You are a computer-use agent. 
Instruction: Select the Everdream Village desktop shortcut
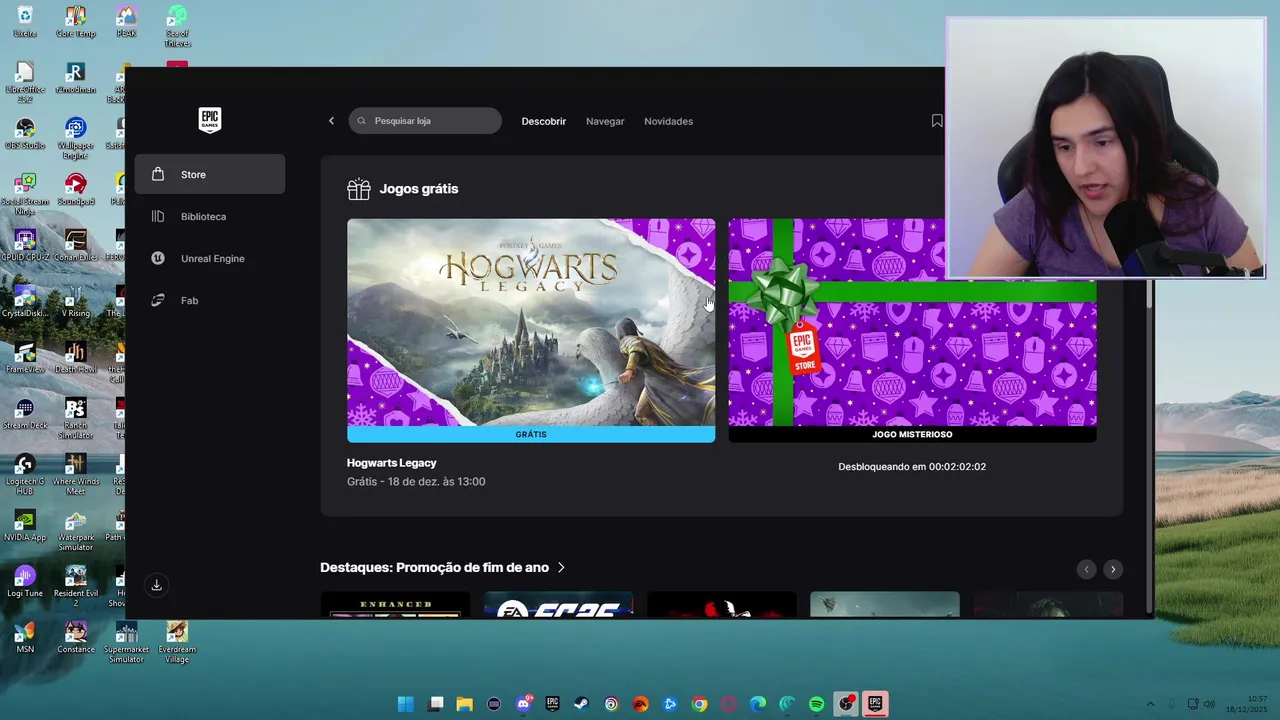click(177, 643)
